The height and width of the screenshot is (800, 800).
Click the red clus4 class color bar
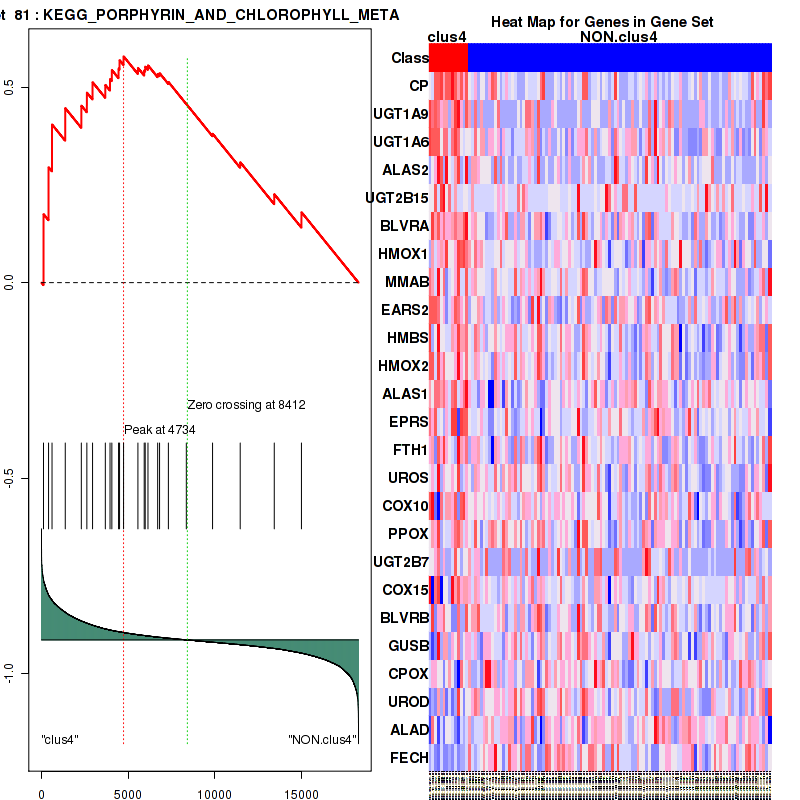point(448,58)
